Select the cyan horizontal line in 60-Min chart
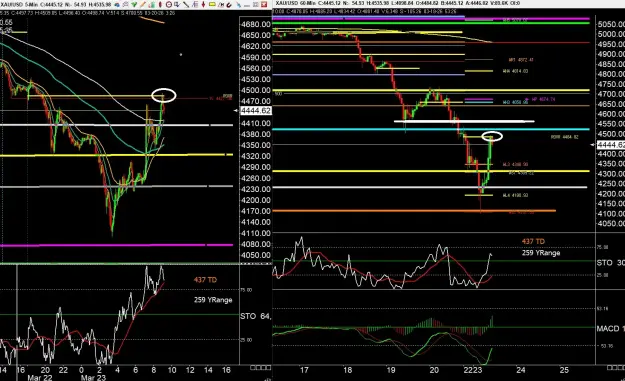The width and height of the screenshot is (625, 381). tap(431, 129)
